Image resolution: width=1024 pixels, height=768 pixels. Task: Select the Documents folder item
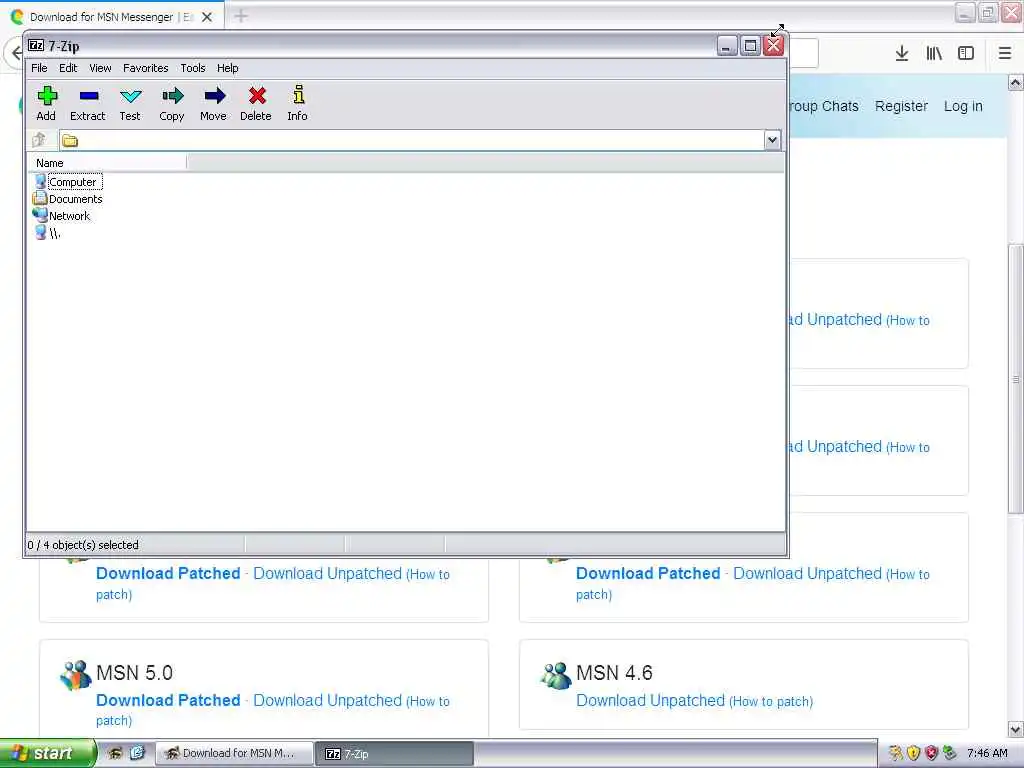tap(68, 199)
